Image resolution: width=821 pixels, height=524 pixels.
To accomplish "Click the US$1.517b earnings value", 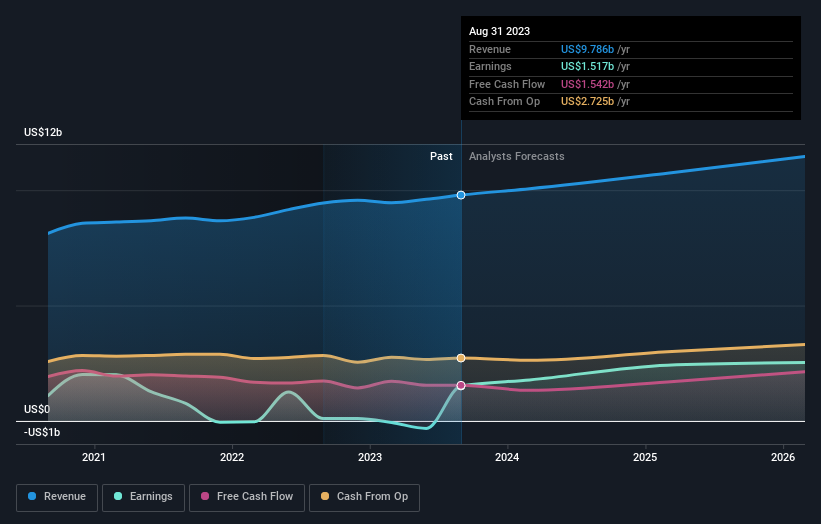I will pos(587,66).
